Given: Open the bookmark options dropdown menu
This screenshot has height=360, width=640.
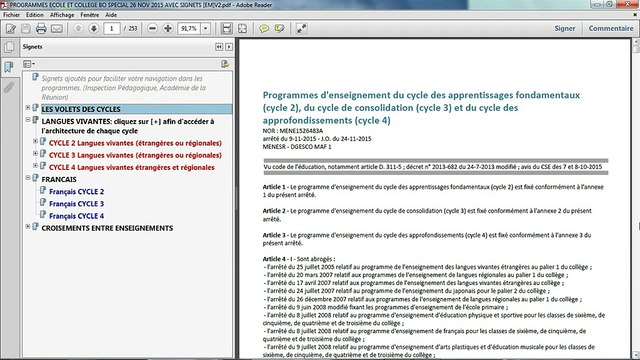Looking at the screenshot, I should pyautogui.click(x=29, y=64).
